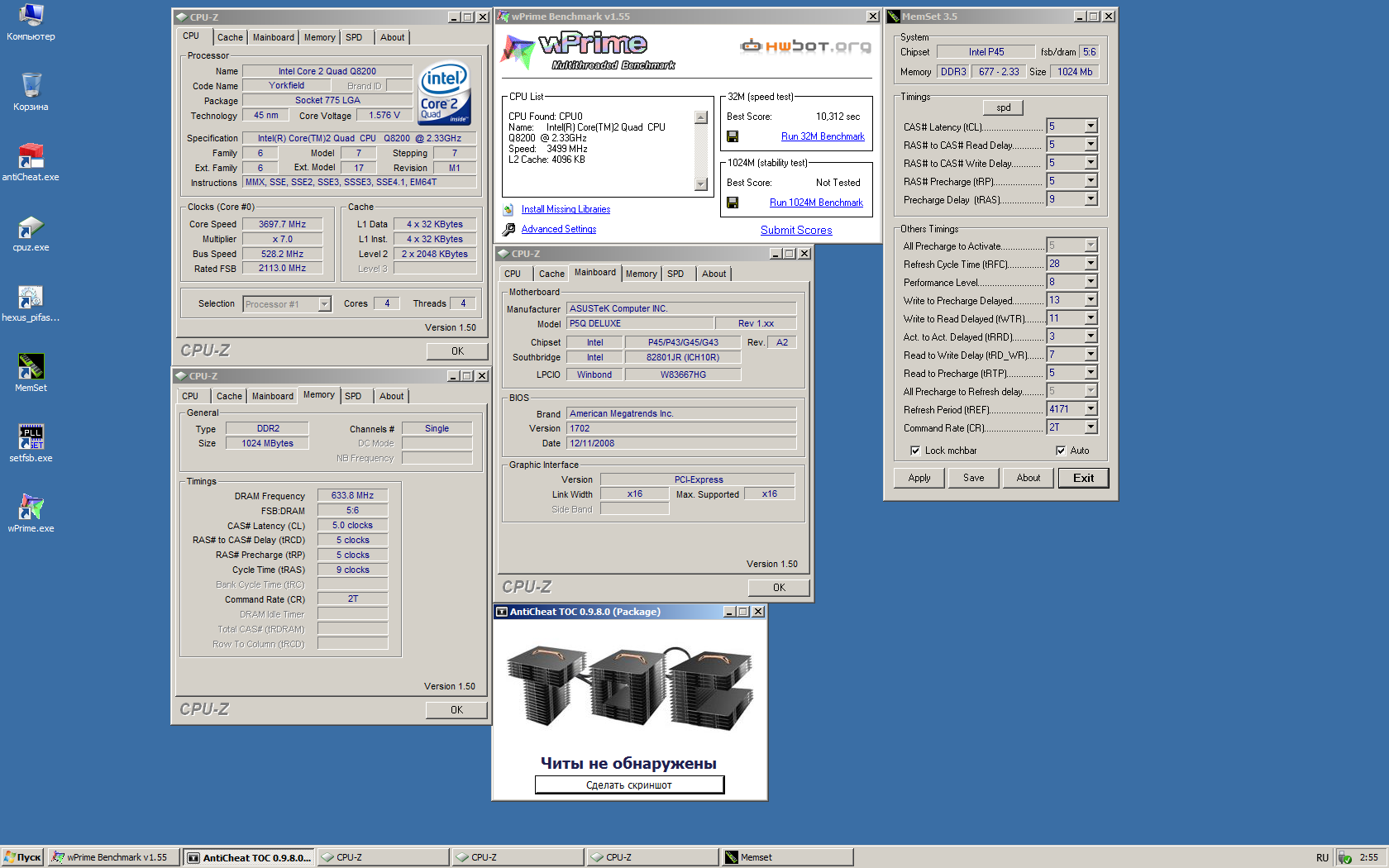Open About tab in top CPU-Z window

(392, 37)
